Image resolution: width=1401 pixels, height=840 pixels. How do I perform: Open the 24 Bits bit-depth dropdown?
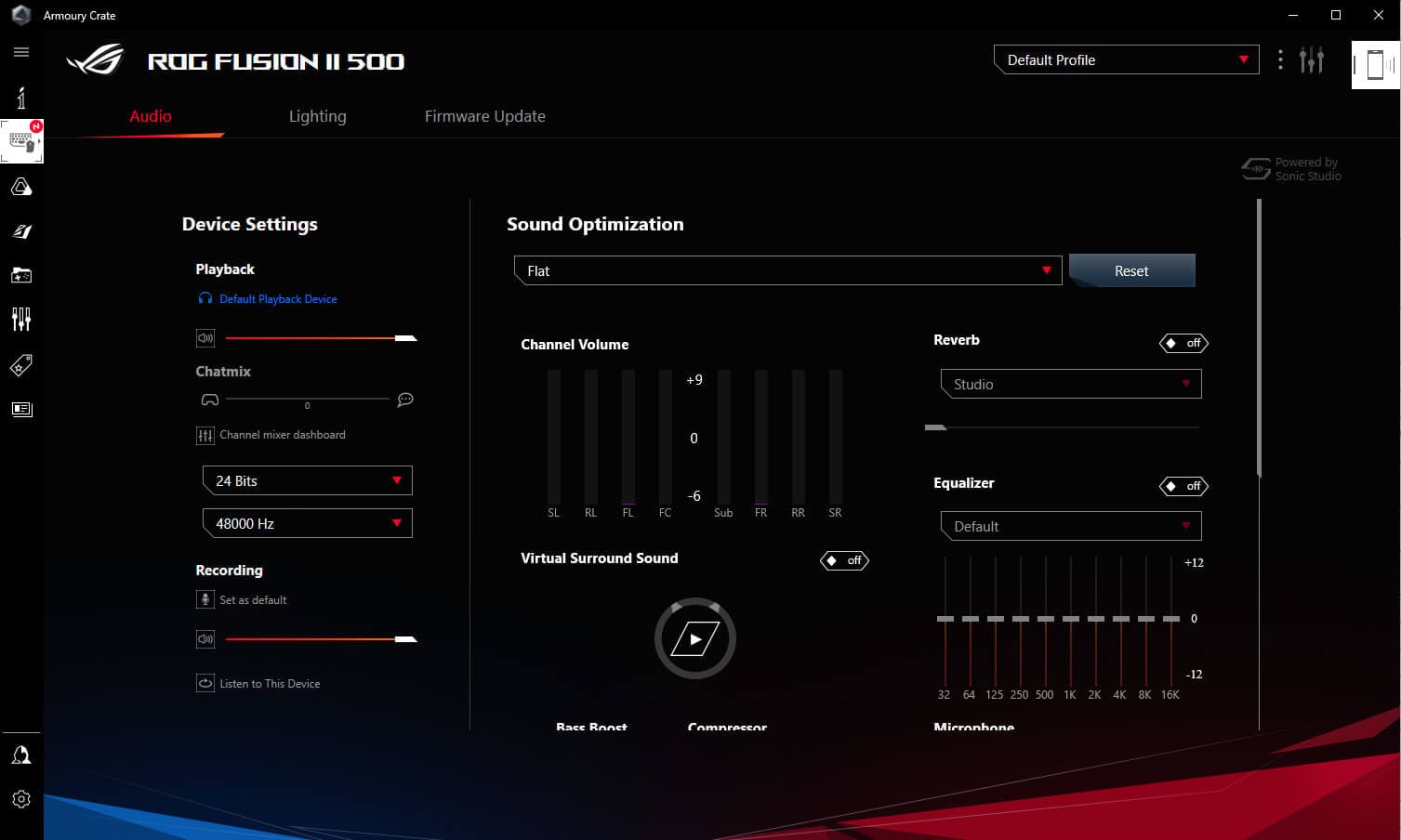click(307, 480)
